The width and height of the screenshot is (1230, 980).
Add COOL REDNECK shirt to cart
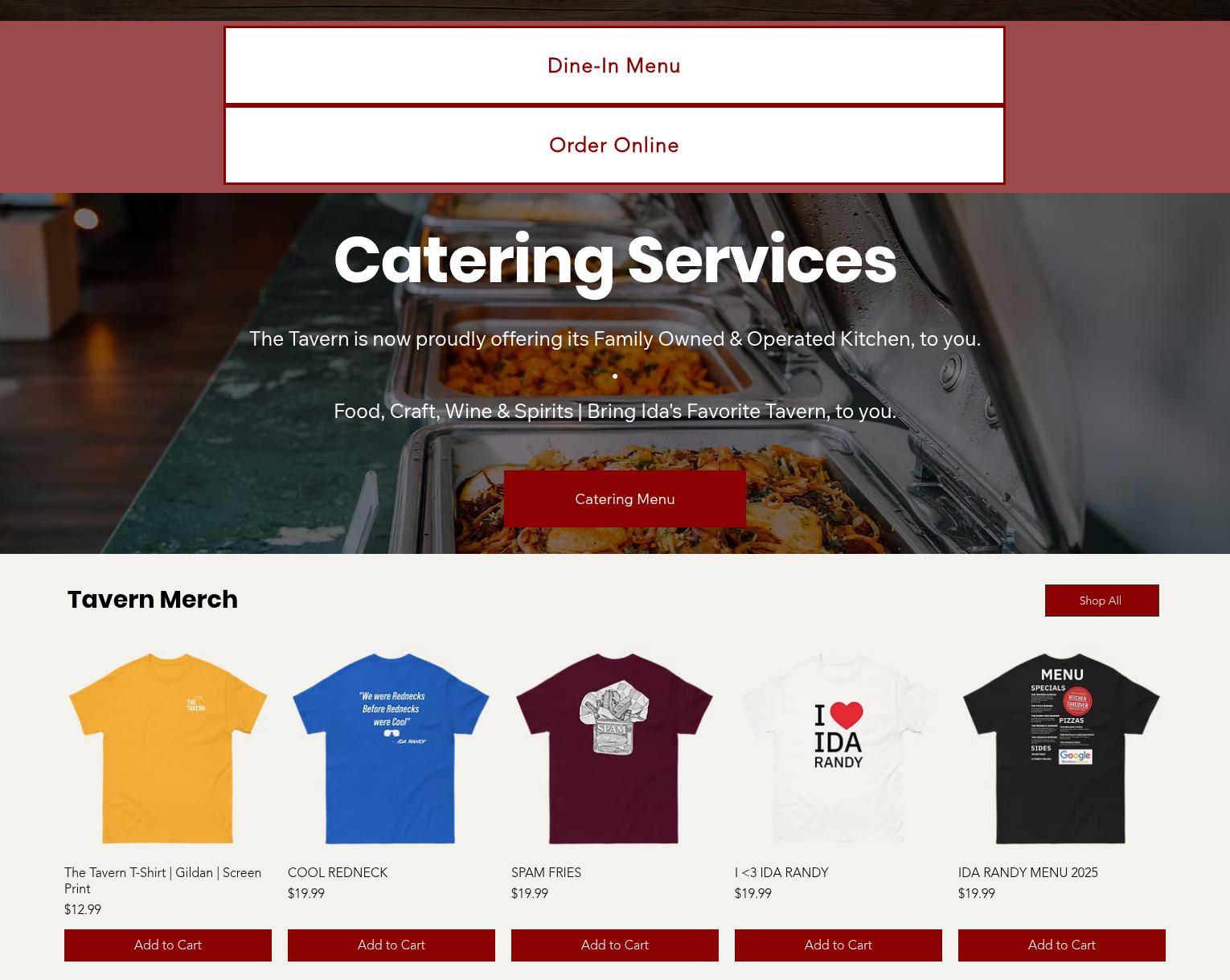(392, 945)
